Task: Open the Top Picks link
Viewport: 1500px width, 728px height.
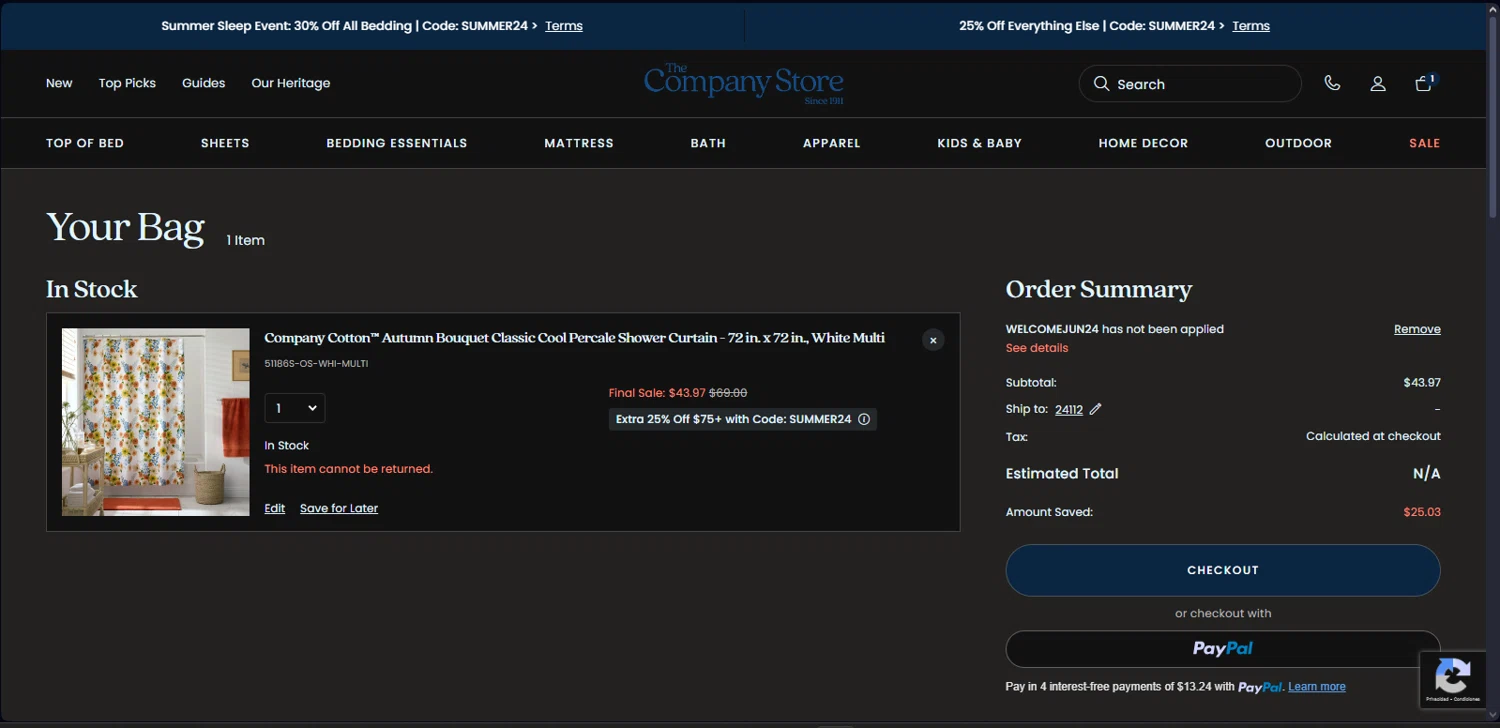Action: pos(127,83)
